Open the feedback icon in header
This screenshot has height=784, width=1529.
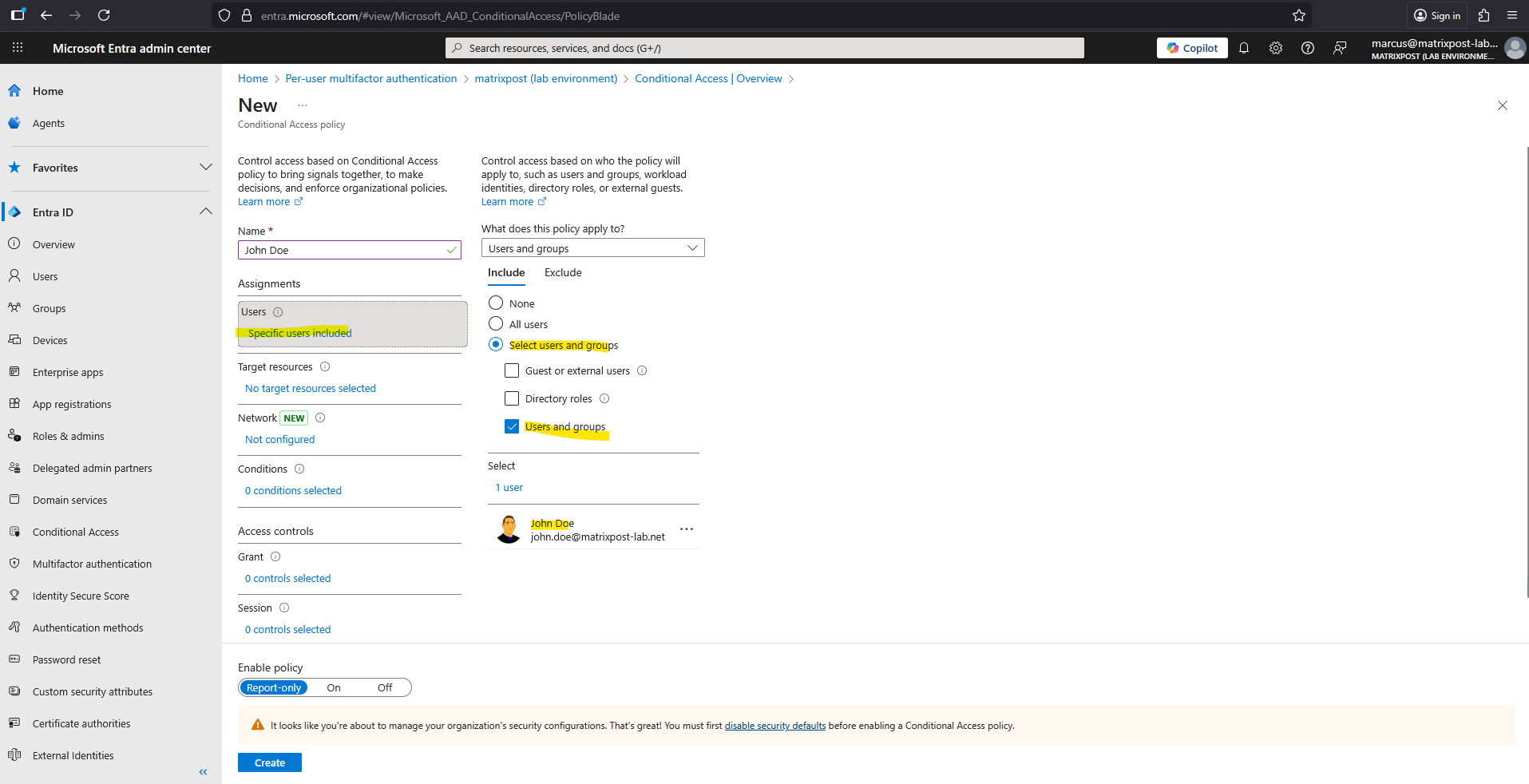click(x=1339, y=48)
